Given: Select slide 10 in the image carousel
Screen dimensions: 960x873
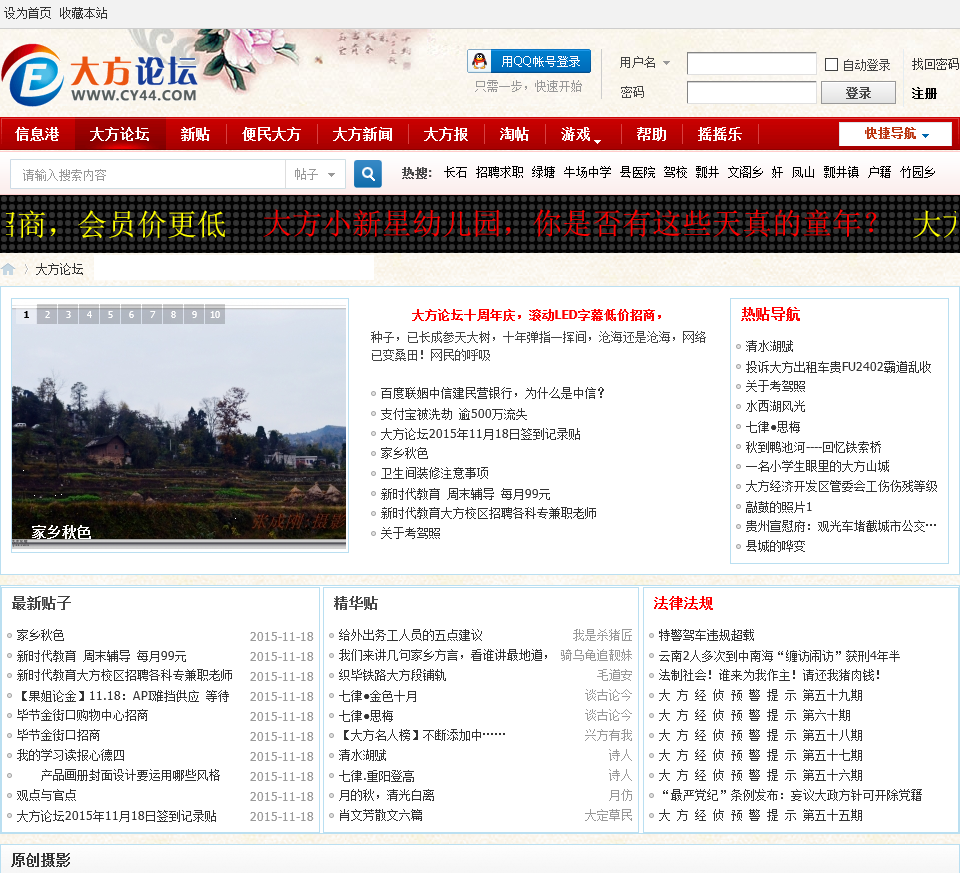Looking at the screenshot, I should (215, 314).
